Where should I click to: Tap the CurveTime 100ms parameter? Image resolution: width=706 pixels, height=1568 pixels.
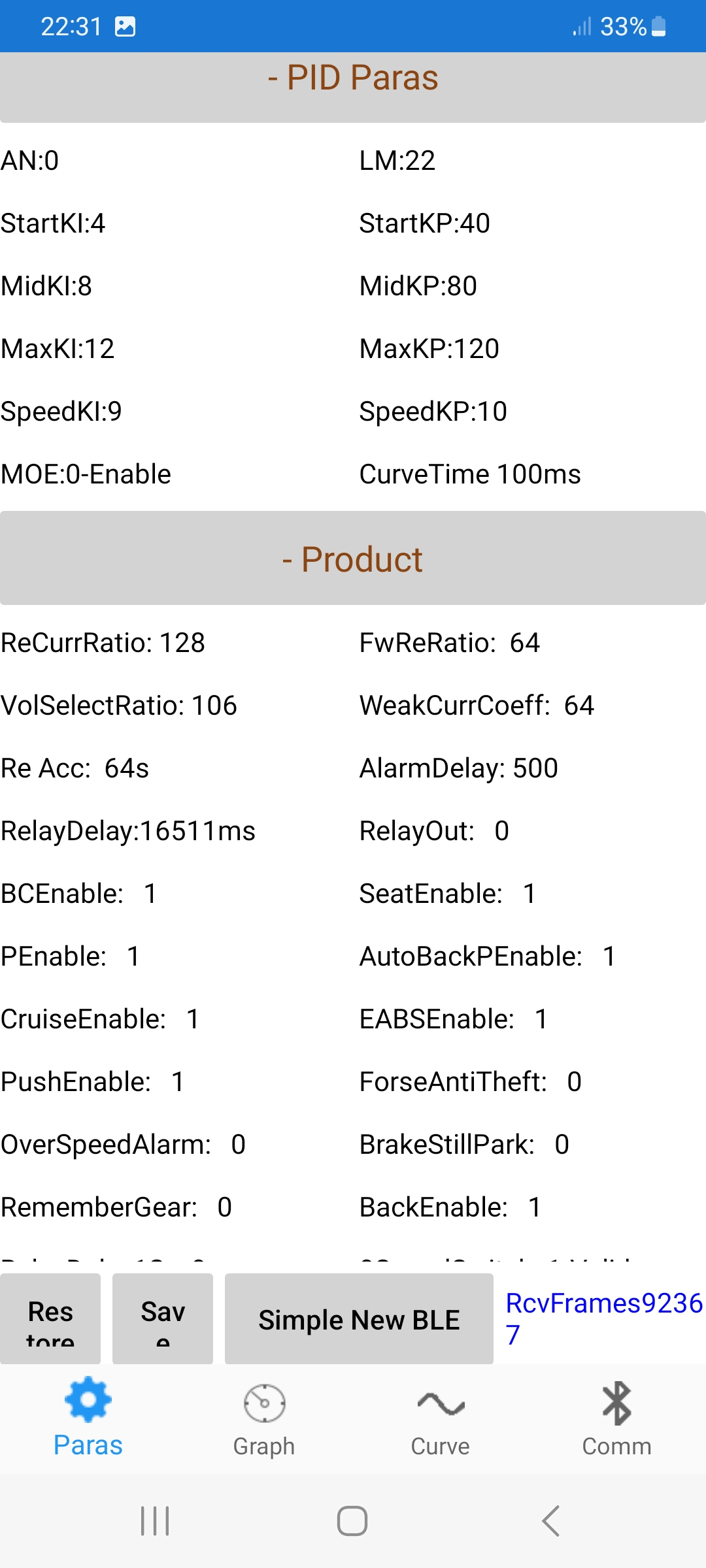(x=470, y=474)
